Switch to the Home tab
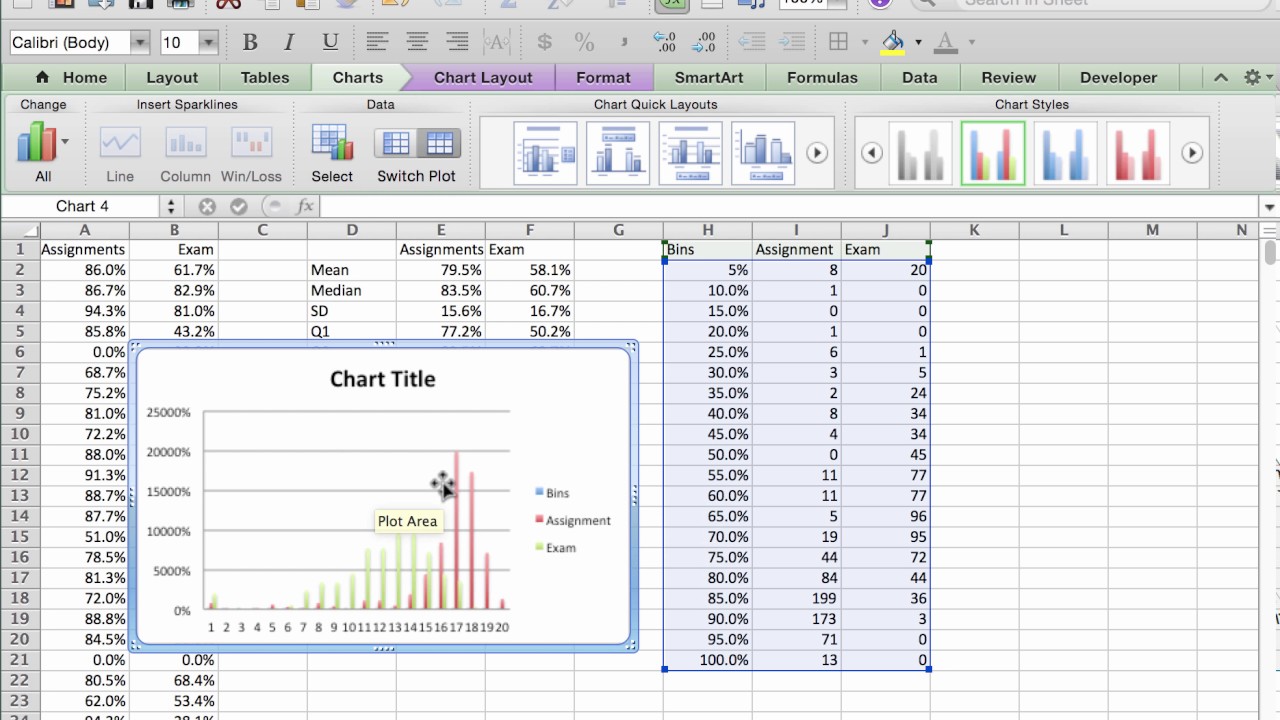Image resolution: width=1280 pixels, height=720 pixels. [x=72, y=77]
